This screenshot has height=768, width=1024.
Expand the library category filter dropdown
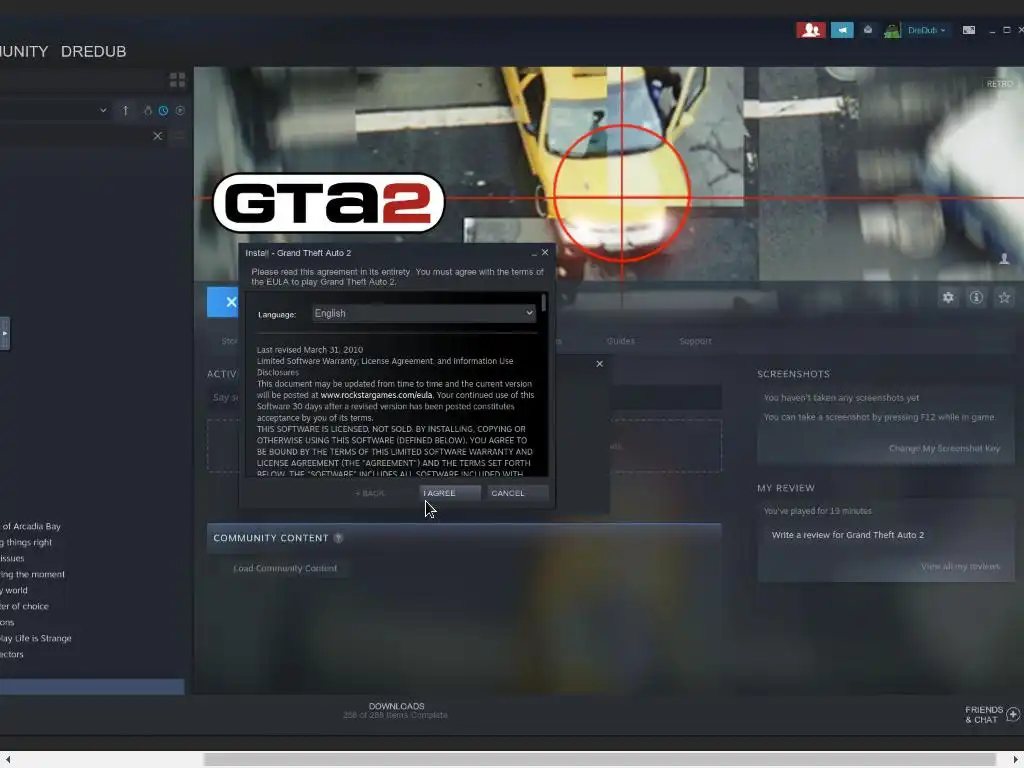103,110
